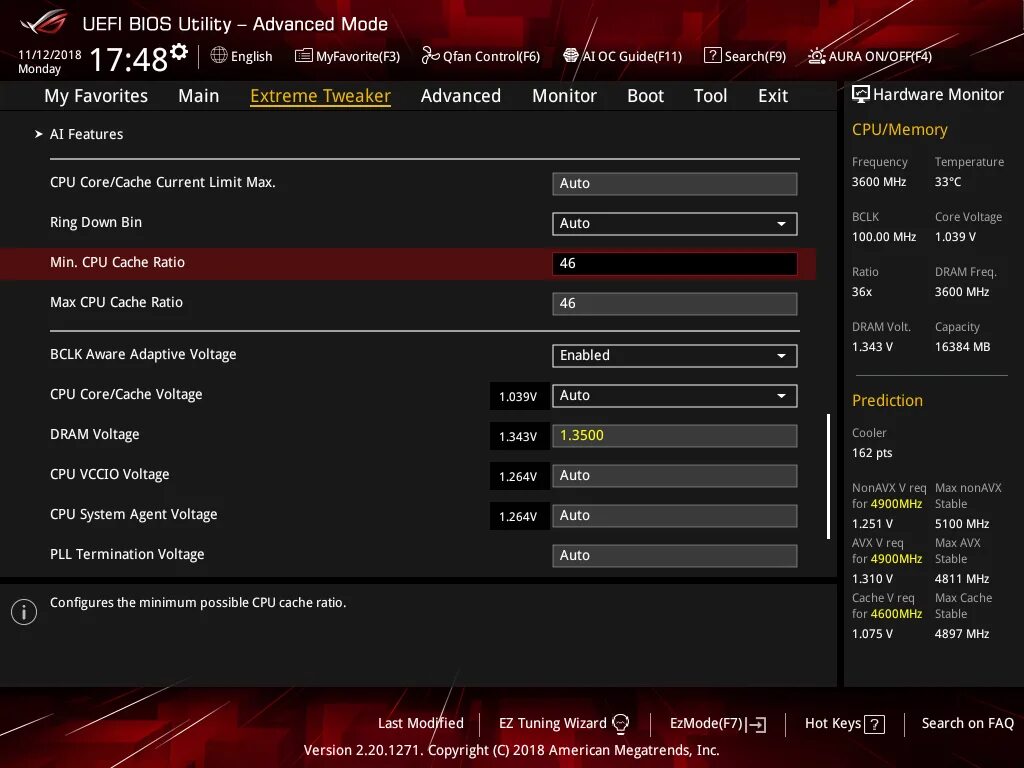The image size is (1024, 768).
Task: Click the EzMode exit arrow icon
Action: pos(756,724)
